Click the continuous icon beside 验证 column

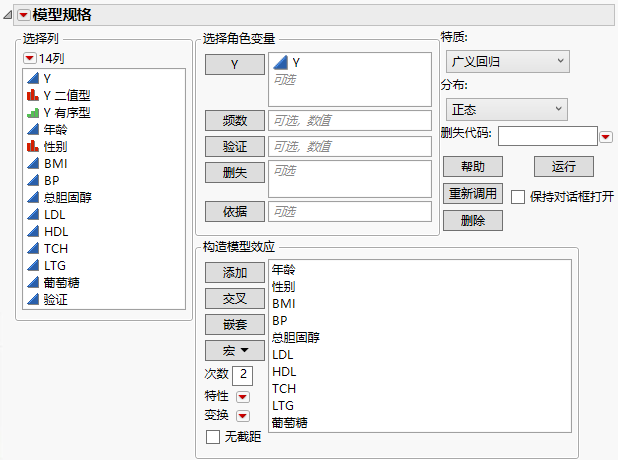[33, 300]
